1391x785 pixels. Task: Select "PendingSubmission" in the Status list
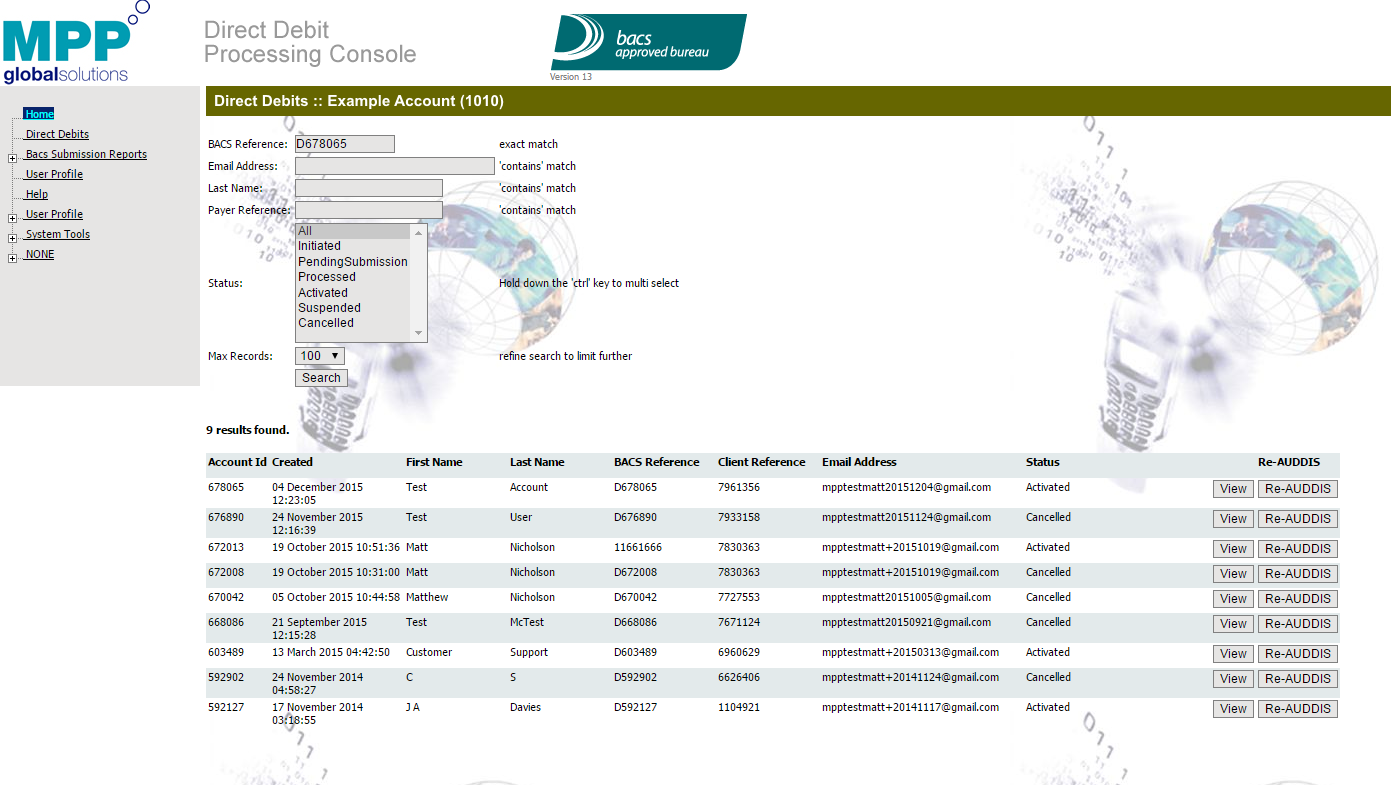coord(352,262)
